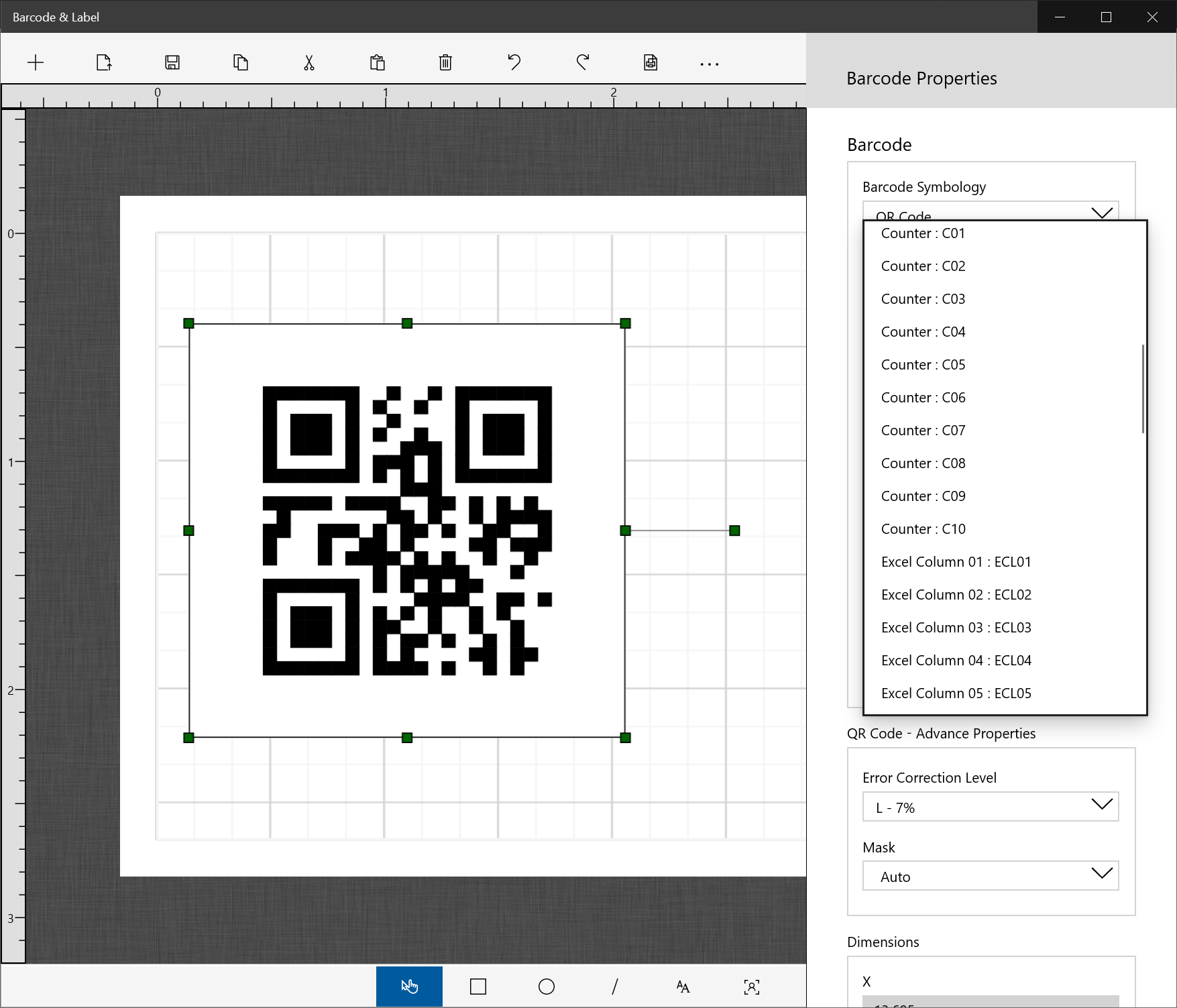The image size is (1177, 1008).
Task: Click the Add new item plus icon
Action: pyautogui.click(x=36, y=63)
